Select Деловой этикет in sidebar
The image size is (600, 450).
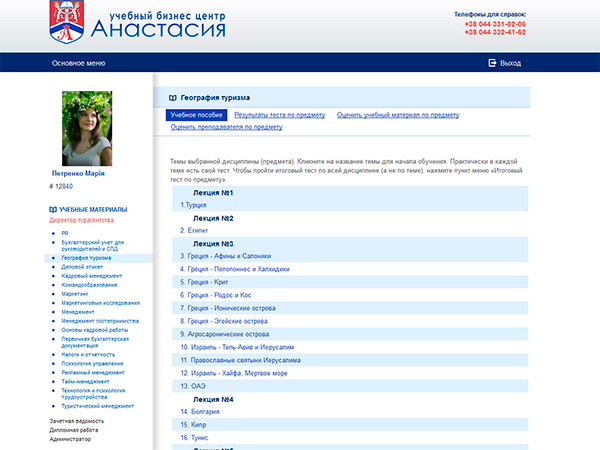[x=84, y=267]
